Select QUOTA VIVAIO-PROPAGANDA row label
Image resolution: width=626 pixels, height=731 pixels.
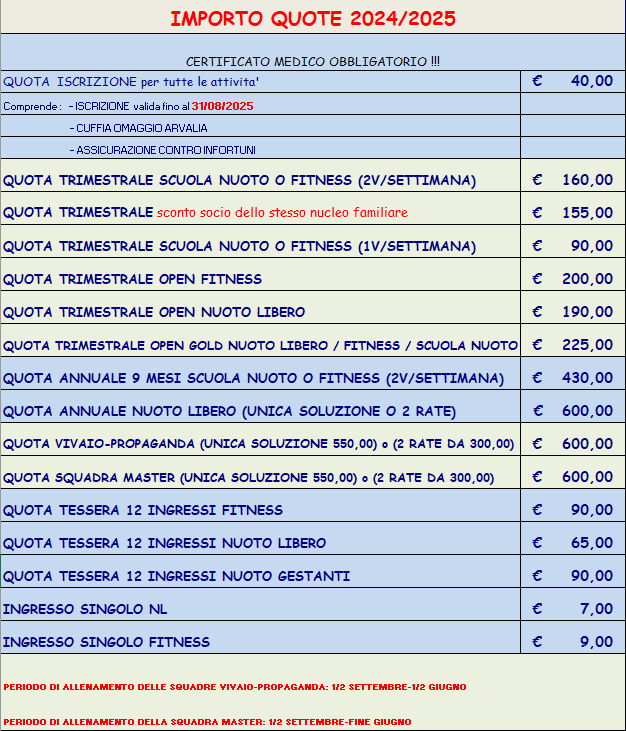(x=259, y=444)
